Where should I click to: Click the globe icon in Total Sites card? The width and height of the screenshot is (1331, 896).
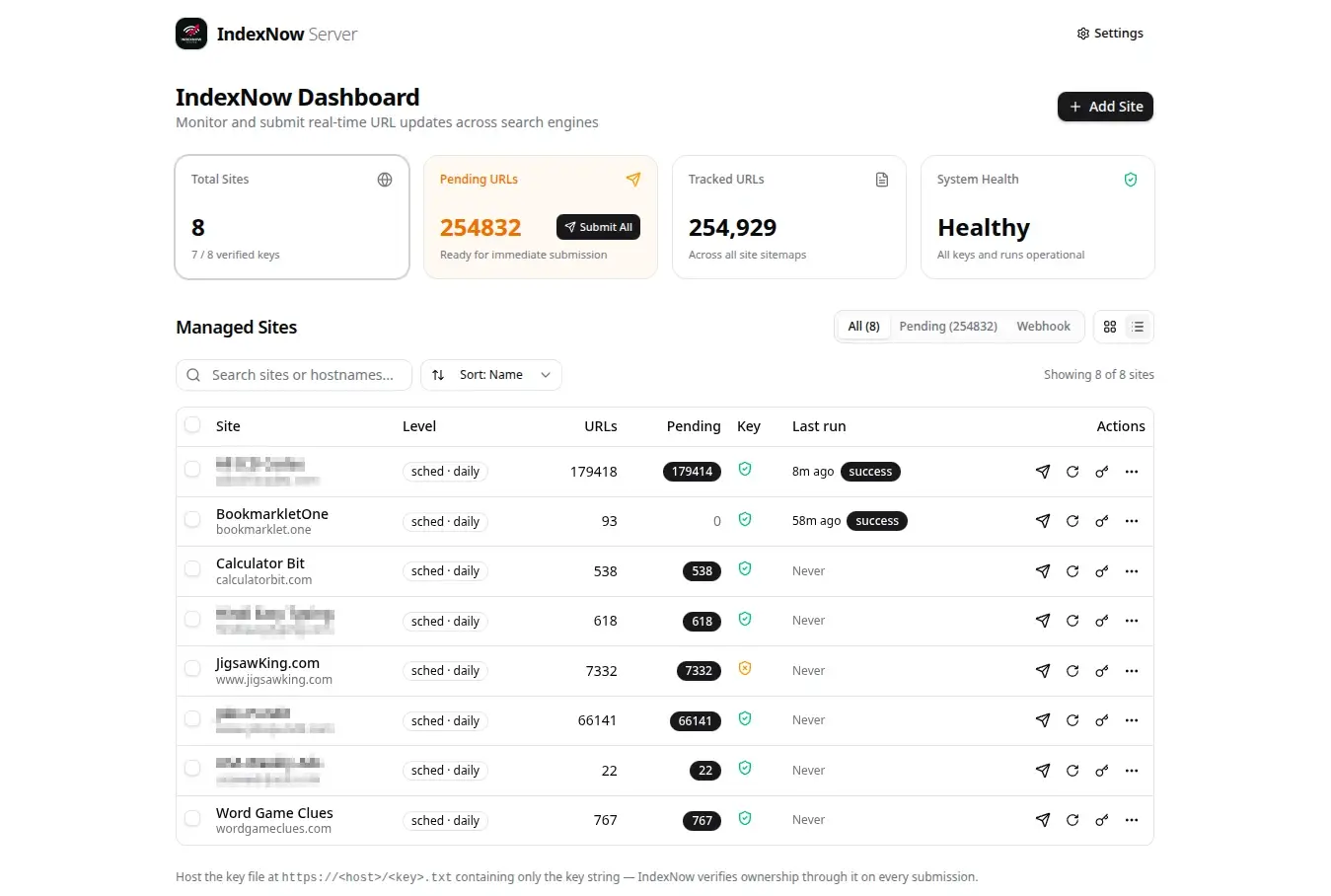point(385,180)
